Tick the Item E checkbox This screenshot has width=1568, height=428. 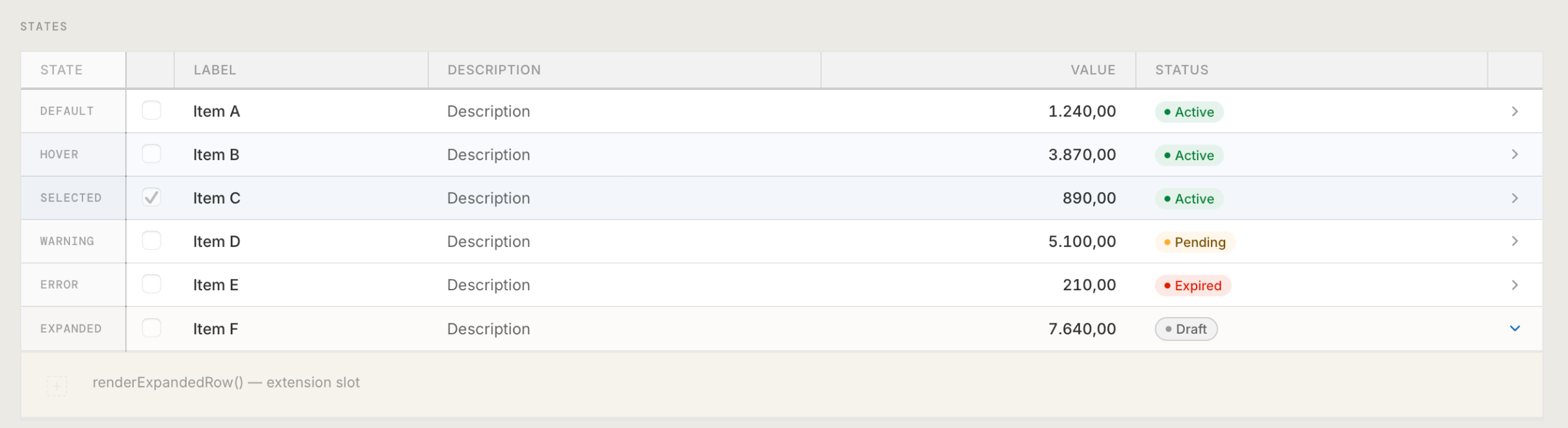(x=151, y=284)
